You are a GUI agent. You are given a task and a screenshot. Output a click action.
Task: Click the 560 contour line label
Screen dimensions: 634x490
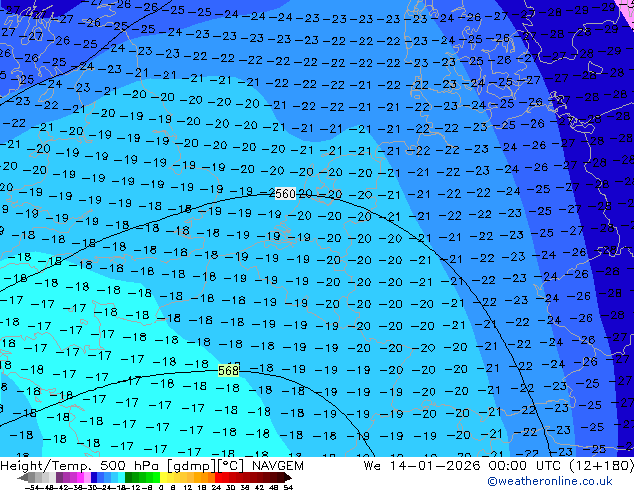284,194
